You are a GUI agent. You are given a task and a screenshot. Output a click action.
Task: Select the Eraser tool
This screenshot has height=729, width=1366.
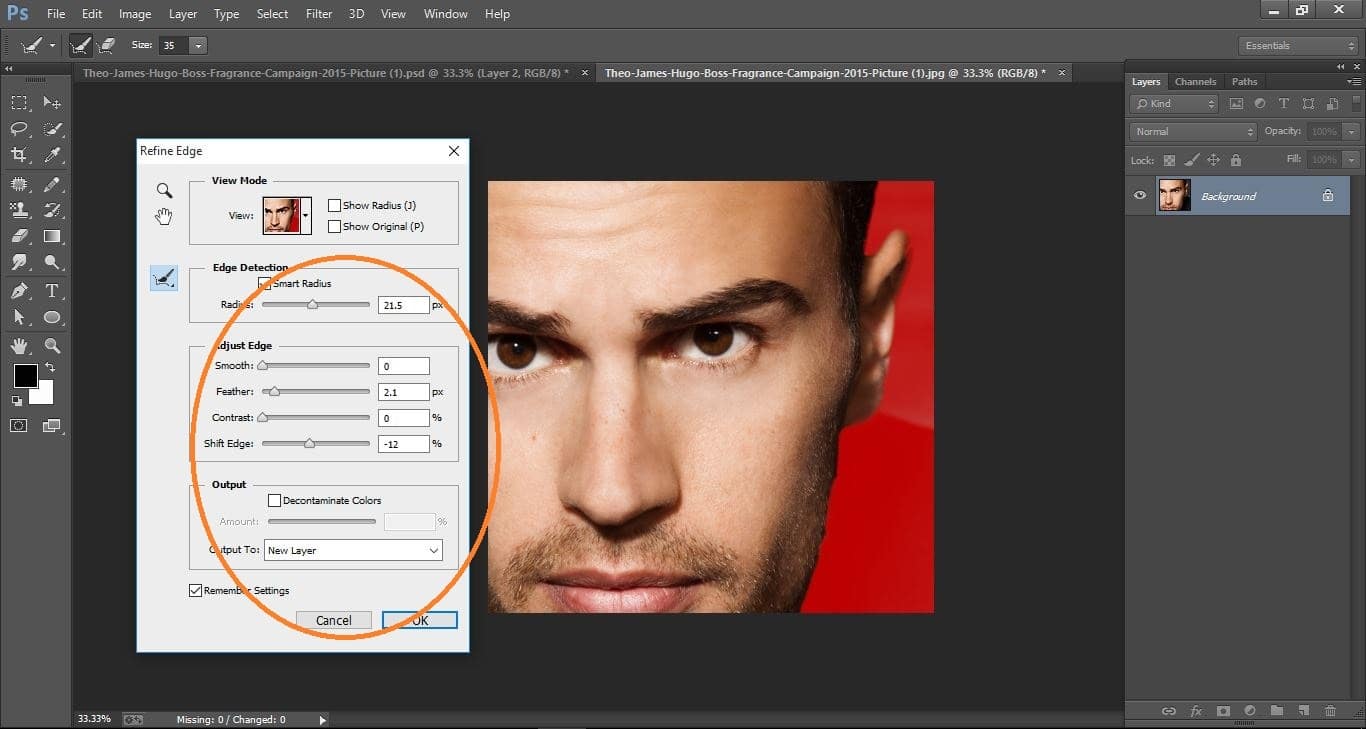coord(18,236)
